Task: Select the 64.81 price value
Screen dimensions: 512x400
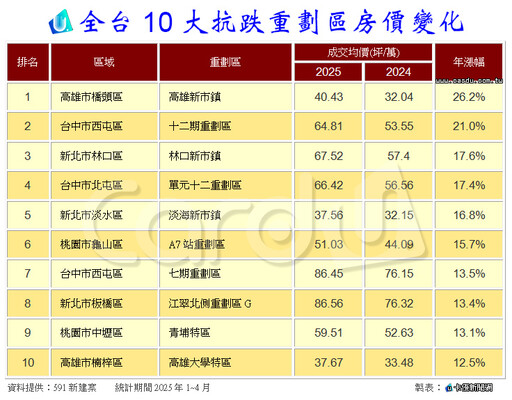Action: (328, 126)
